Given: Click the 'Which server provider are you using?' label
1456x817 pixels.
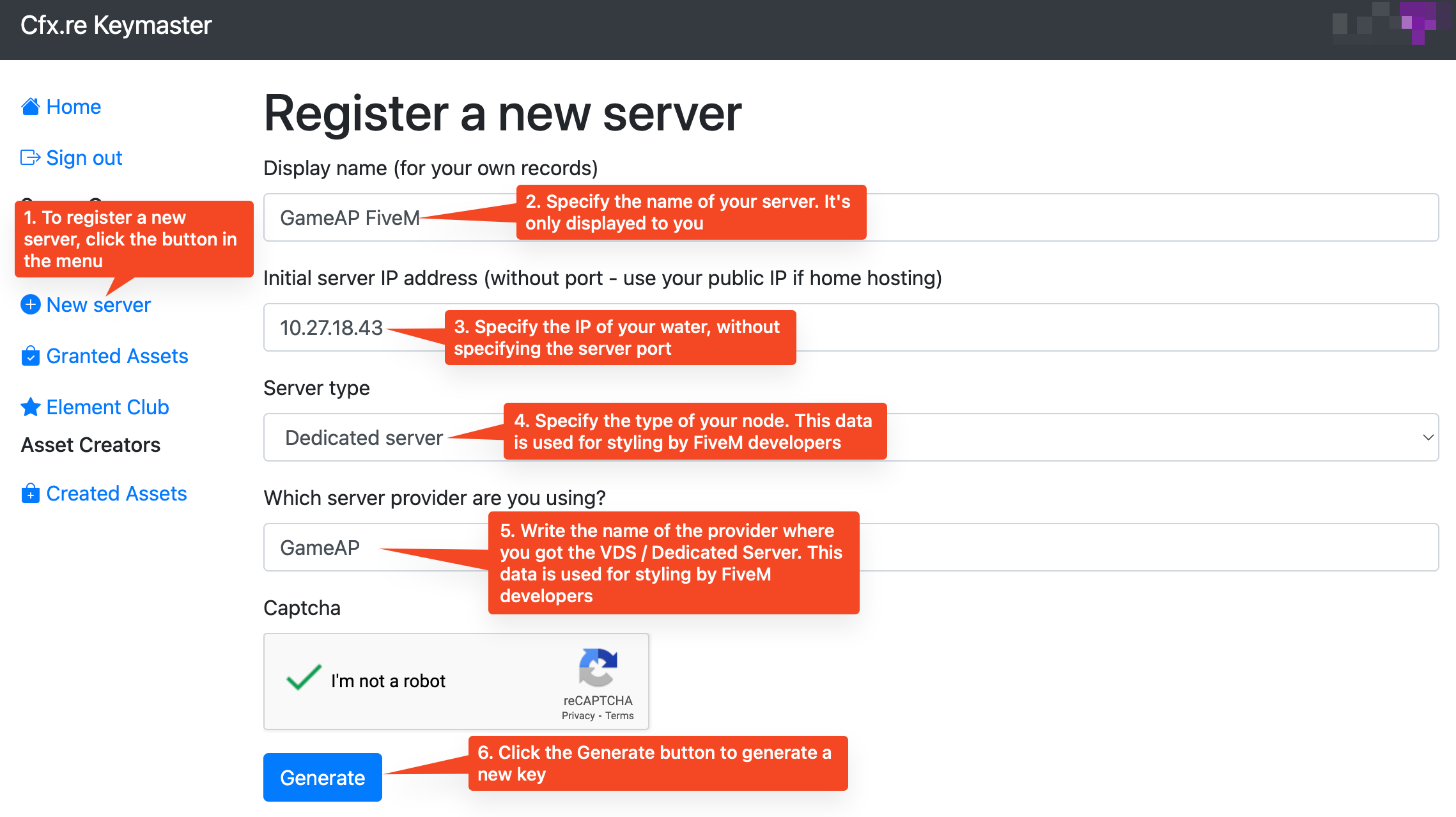Looking at the screenshot, I should 435,498.
